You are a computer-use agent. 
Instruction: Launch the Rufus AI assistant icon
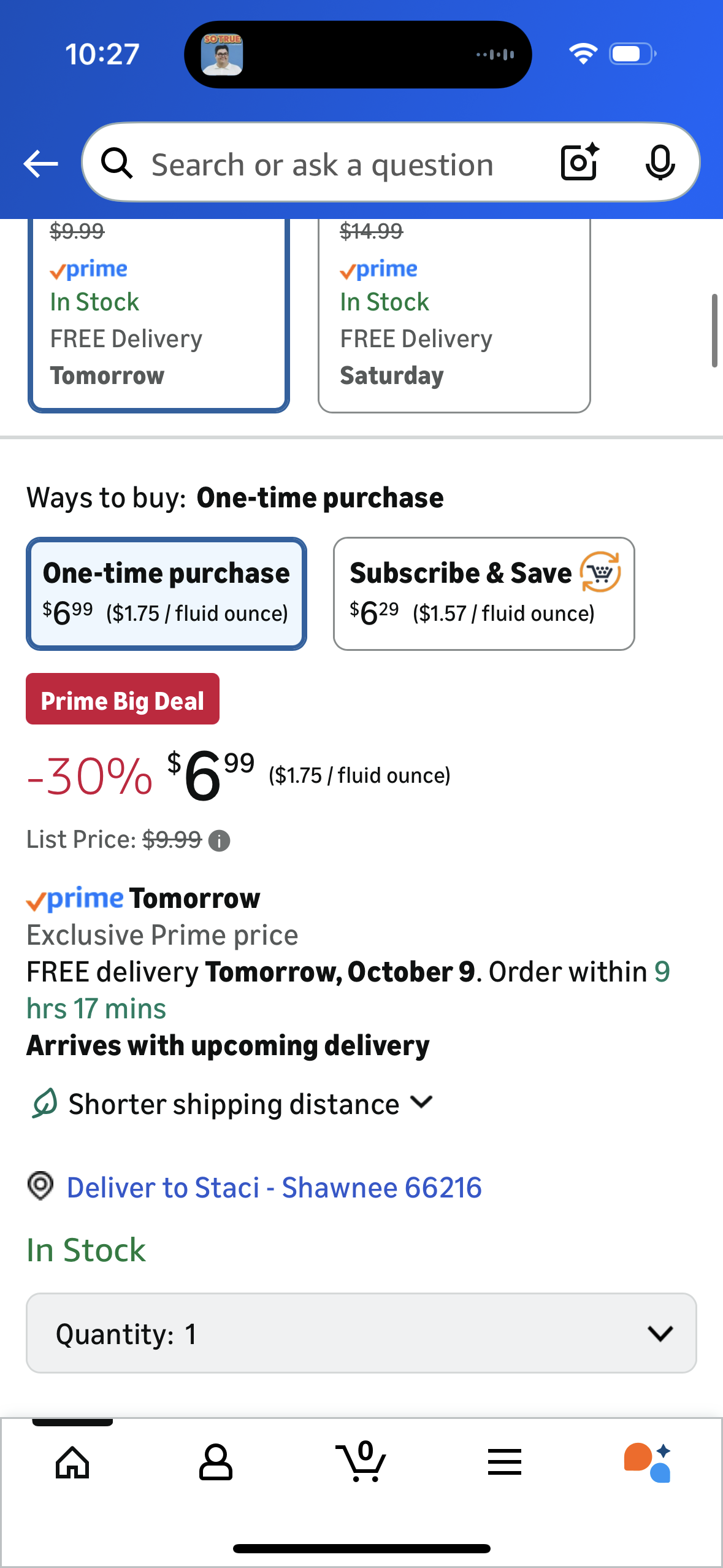pyautogui.click(x=648, y=1462)
